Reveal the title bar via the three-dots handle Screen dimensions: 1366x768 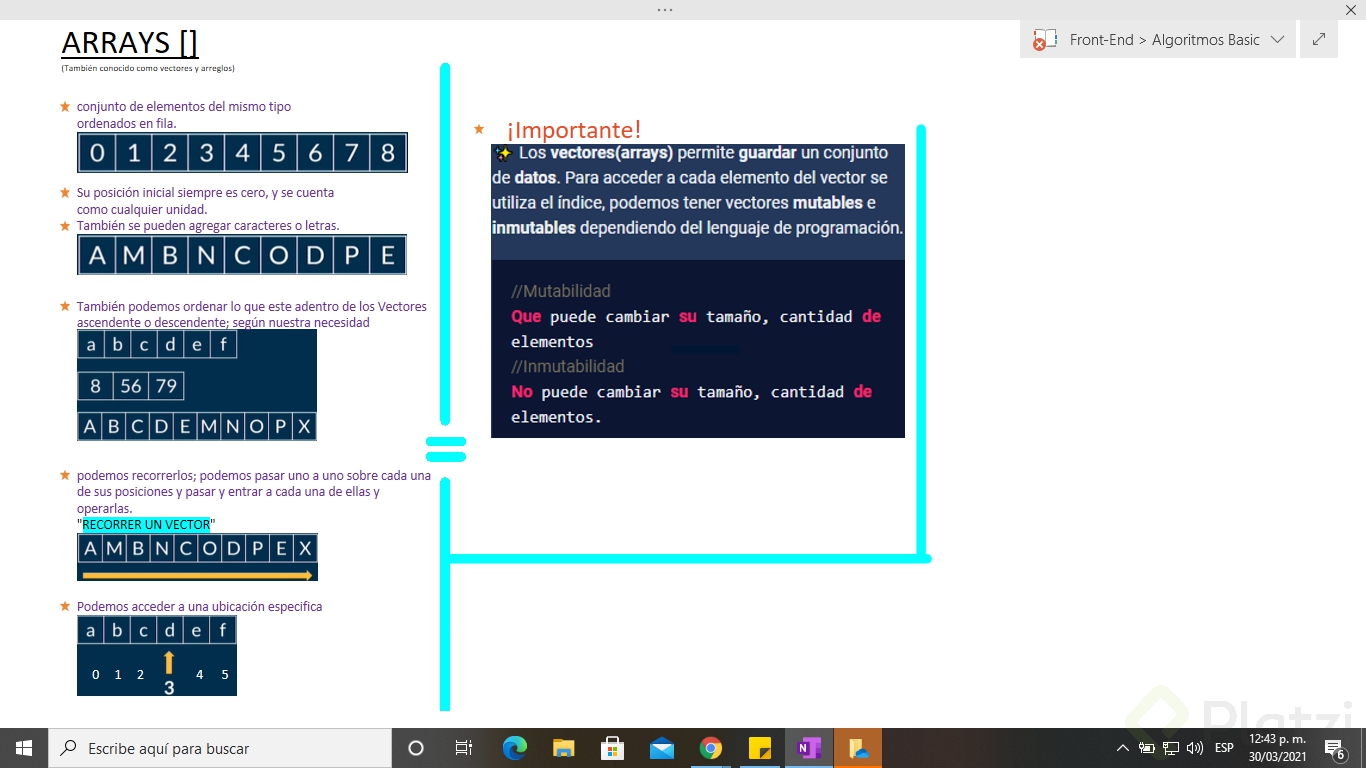tap(665, 9)
